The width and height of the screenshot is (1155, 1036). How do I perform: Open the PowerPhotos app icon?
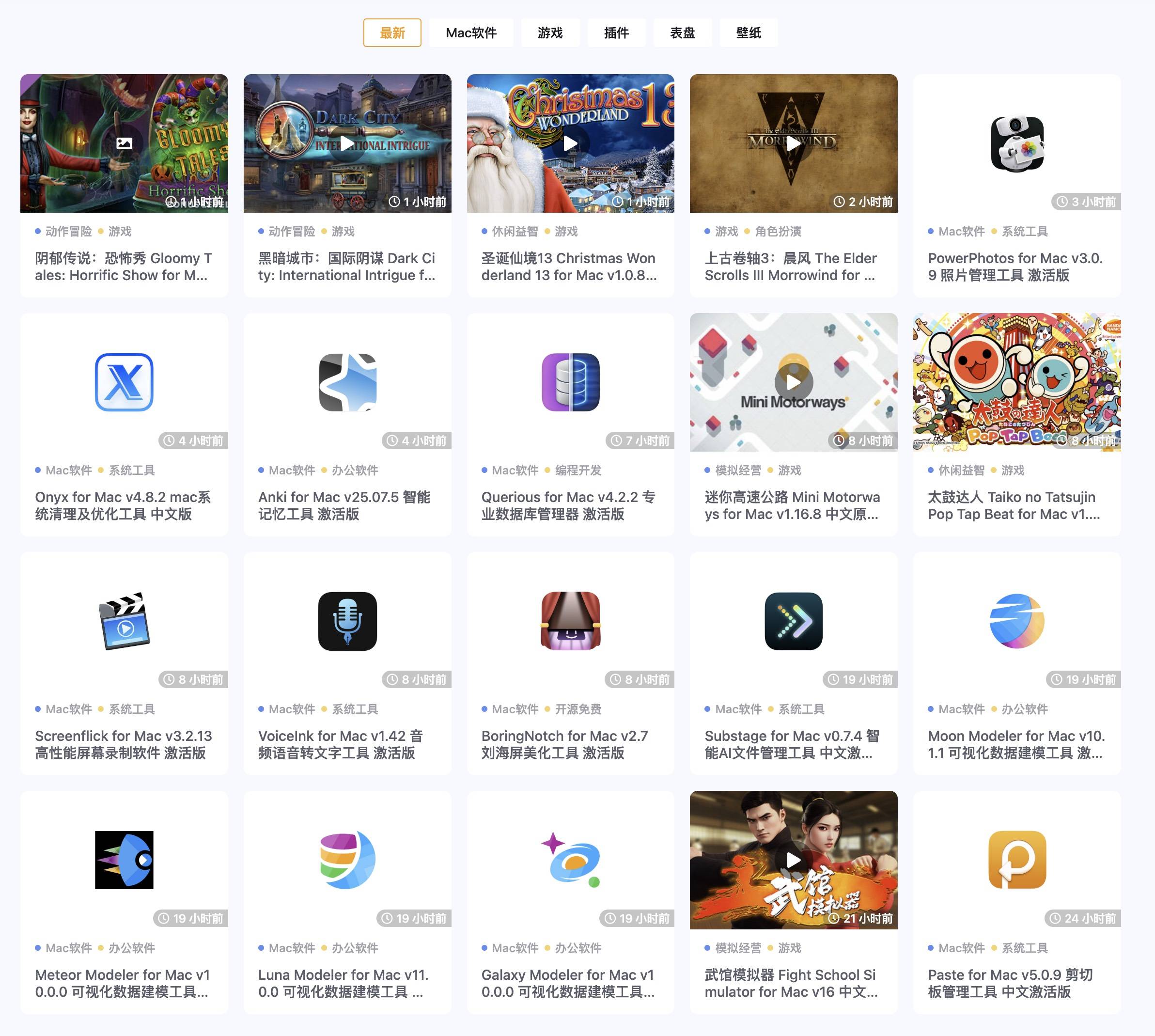[1016, 143]
